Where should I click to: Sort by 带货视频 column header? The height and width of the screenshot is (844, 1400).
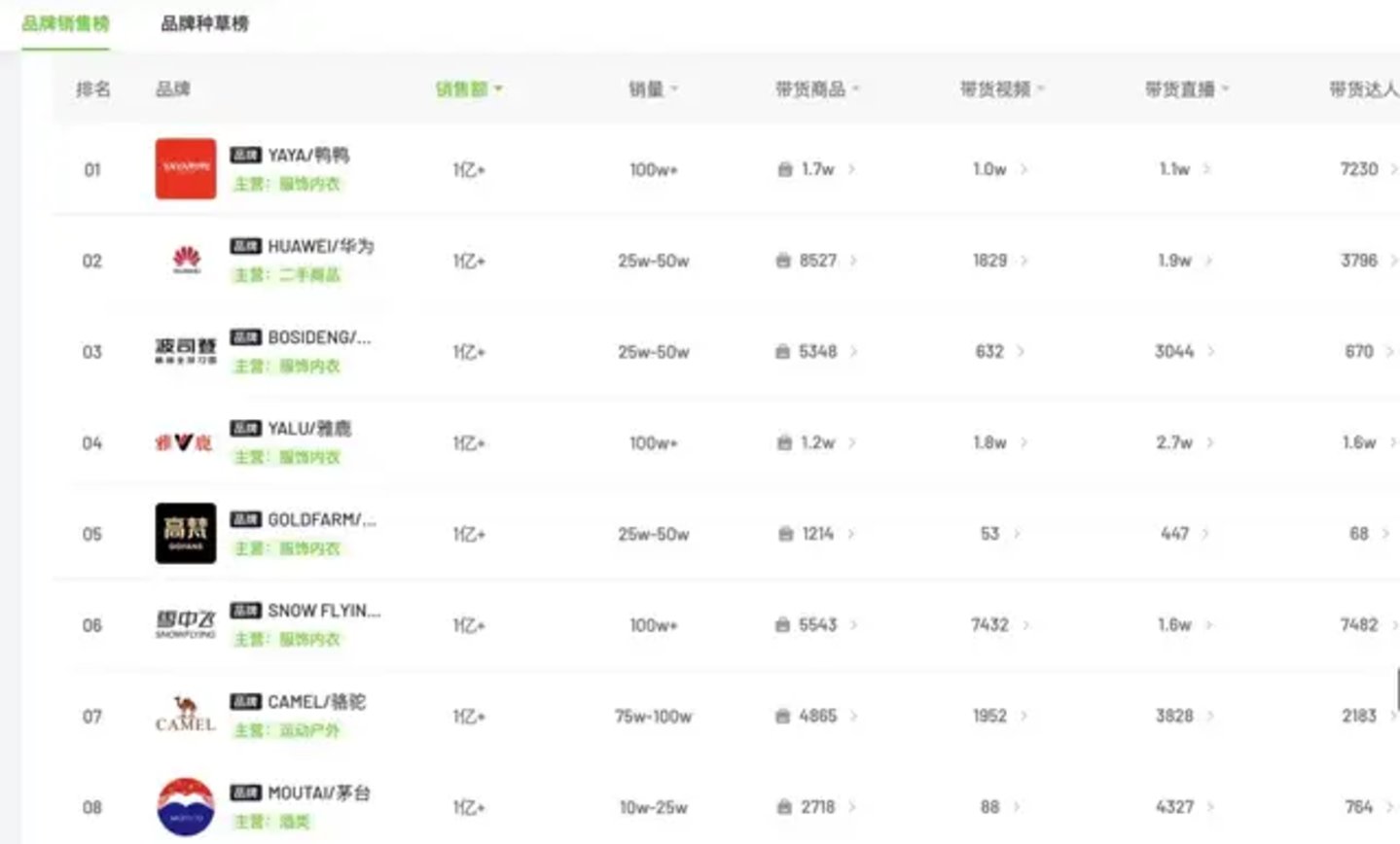click(x=1001, y=89)
